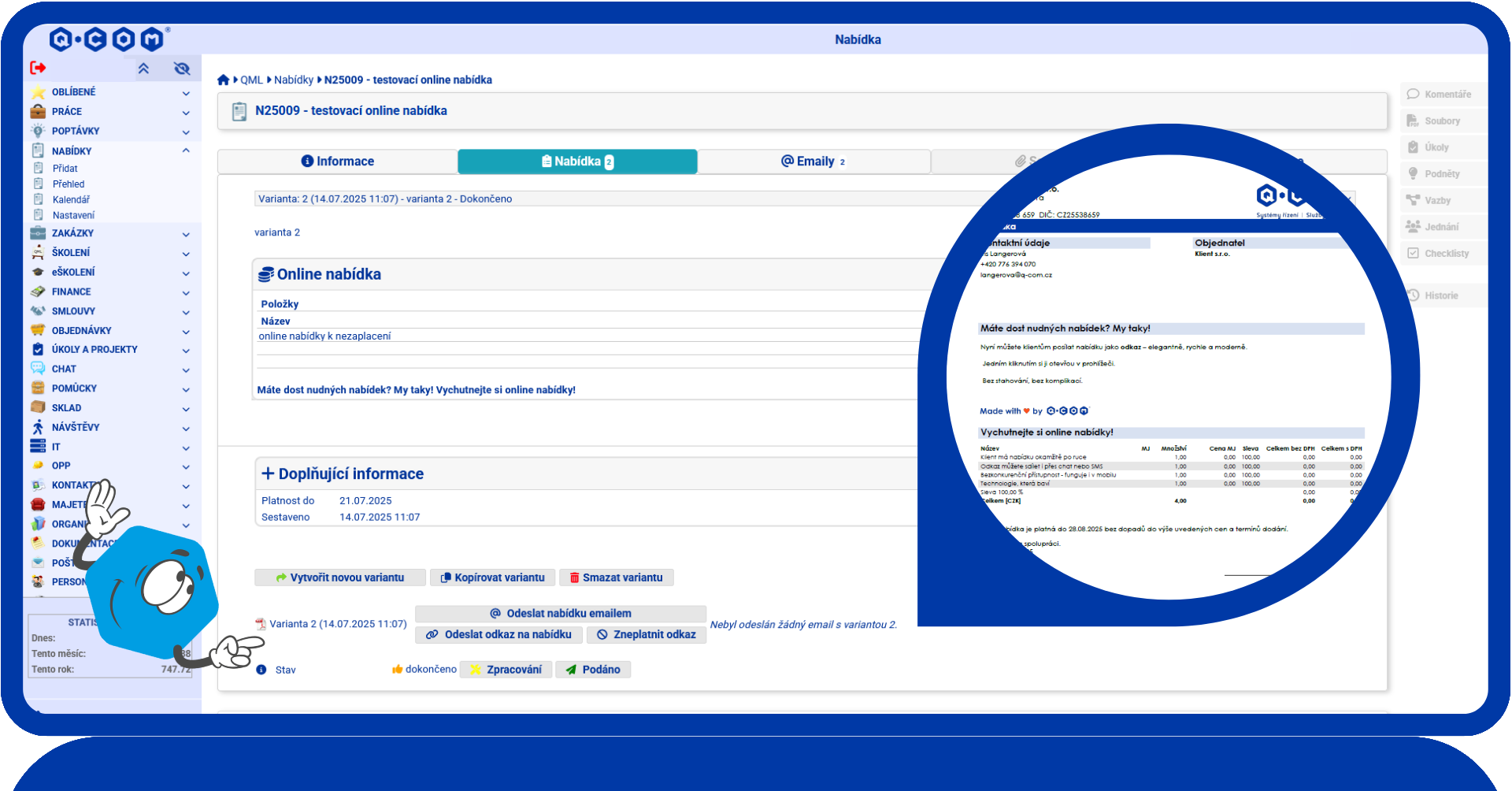The image size is (1512, 791).
Task: Click Kopírovat variantu button
Action: (493, 577)
